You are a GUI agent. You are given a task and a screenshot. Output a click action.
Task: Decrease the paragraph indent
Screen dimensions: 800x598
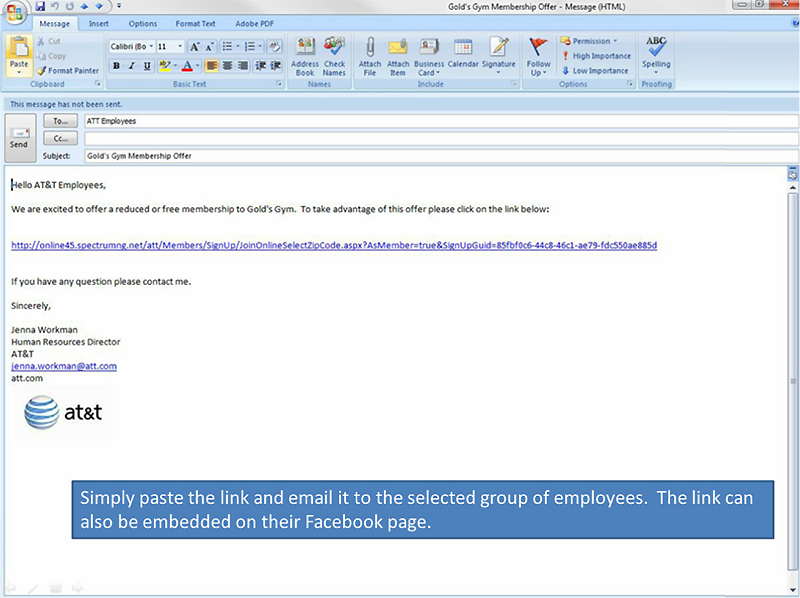click(261, 66)
